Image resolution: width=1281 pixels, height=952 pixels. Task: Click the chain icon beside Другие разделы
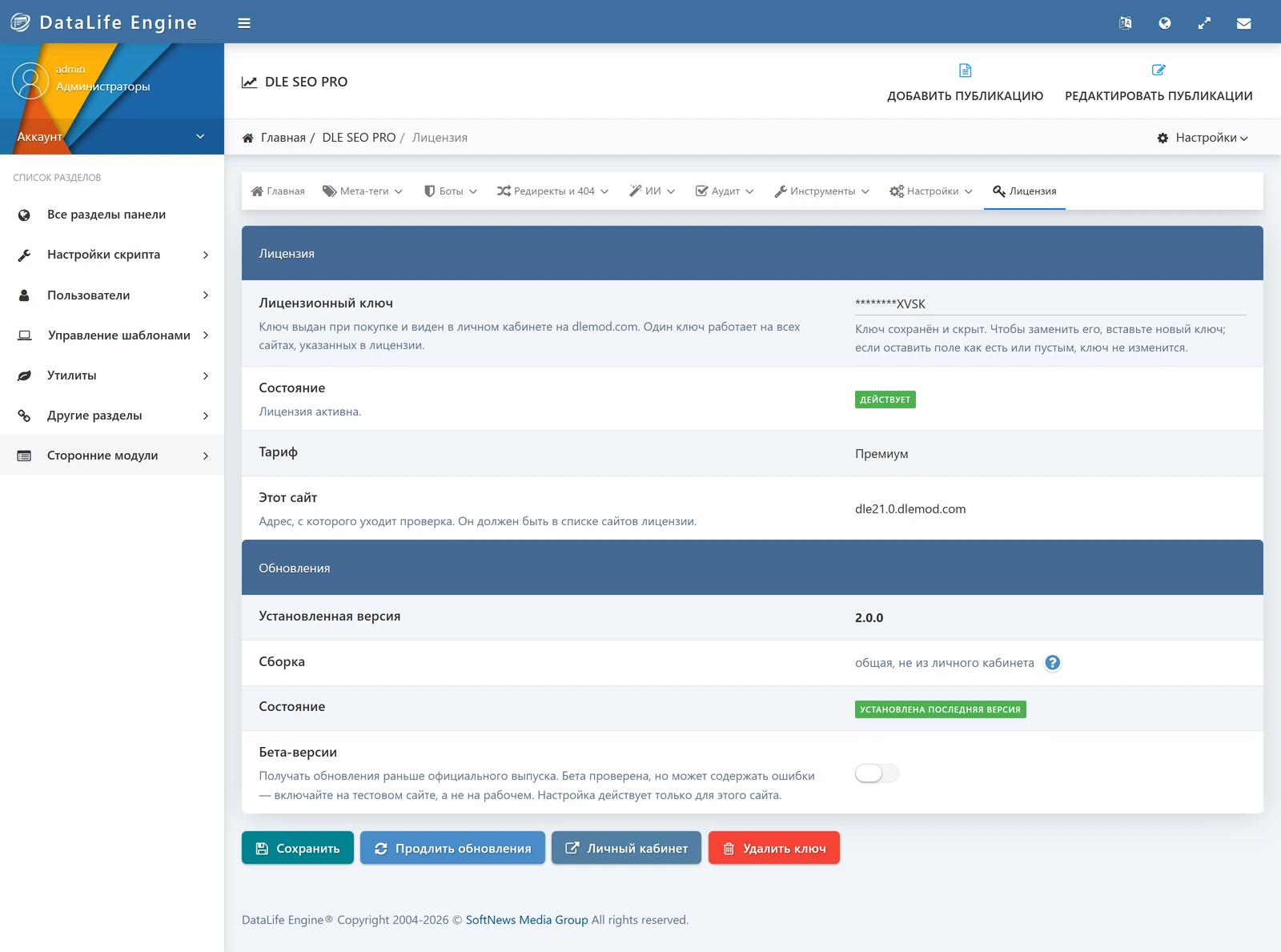[24, 416]
